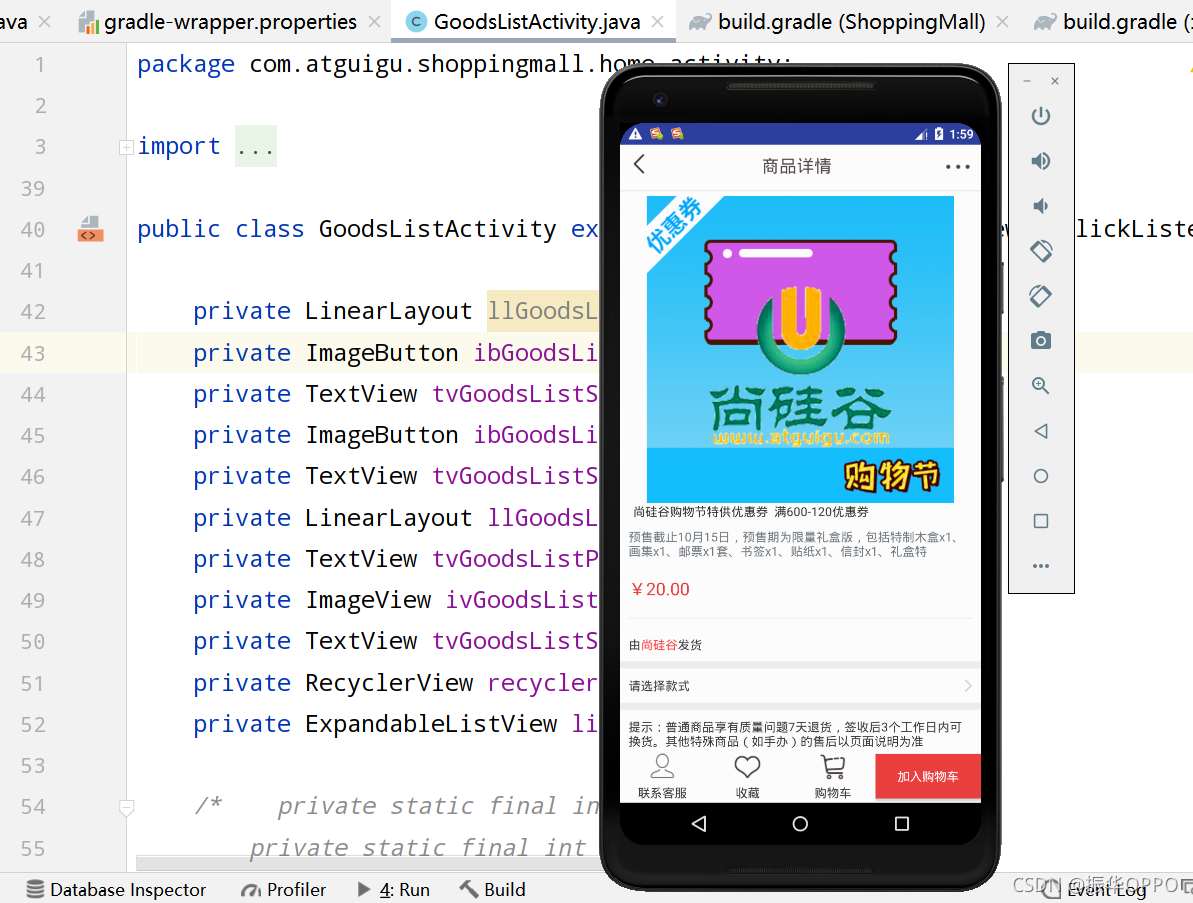Open the 请选择款式 style selection row

800,685
